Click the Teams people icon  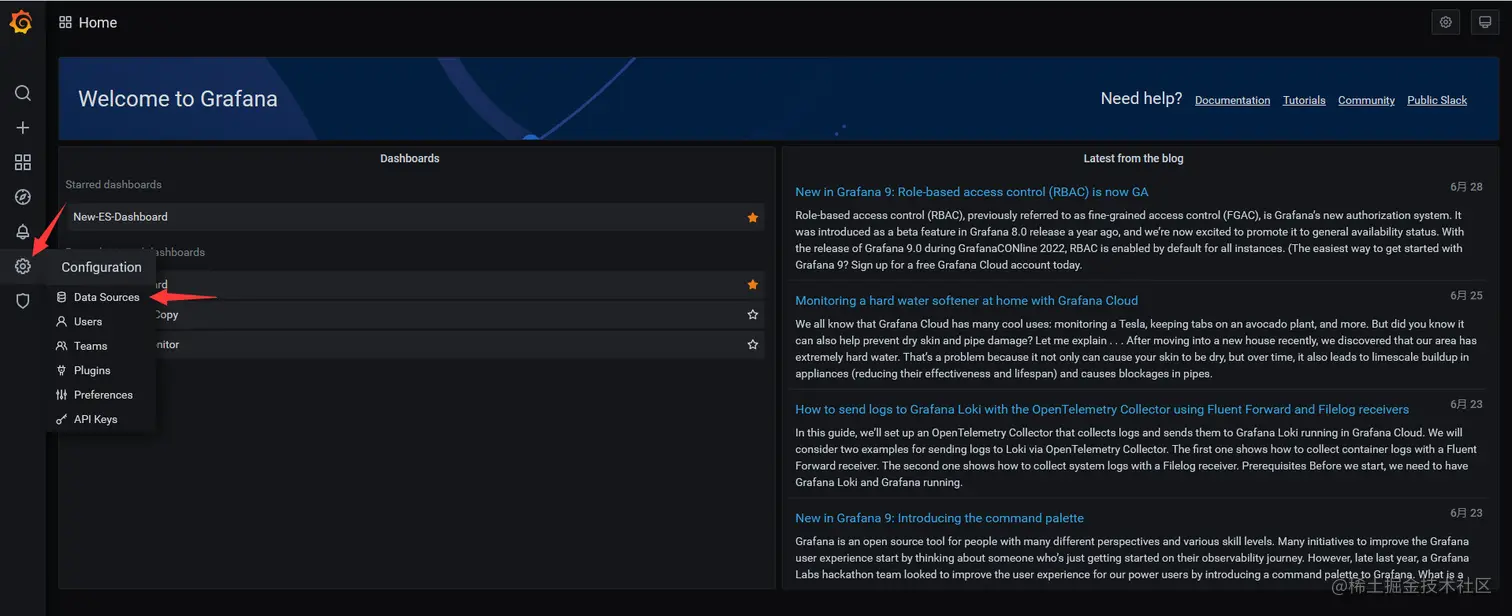click(x=62, y=346)
